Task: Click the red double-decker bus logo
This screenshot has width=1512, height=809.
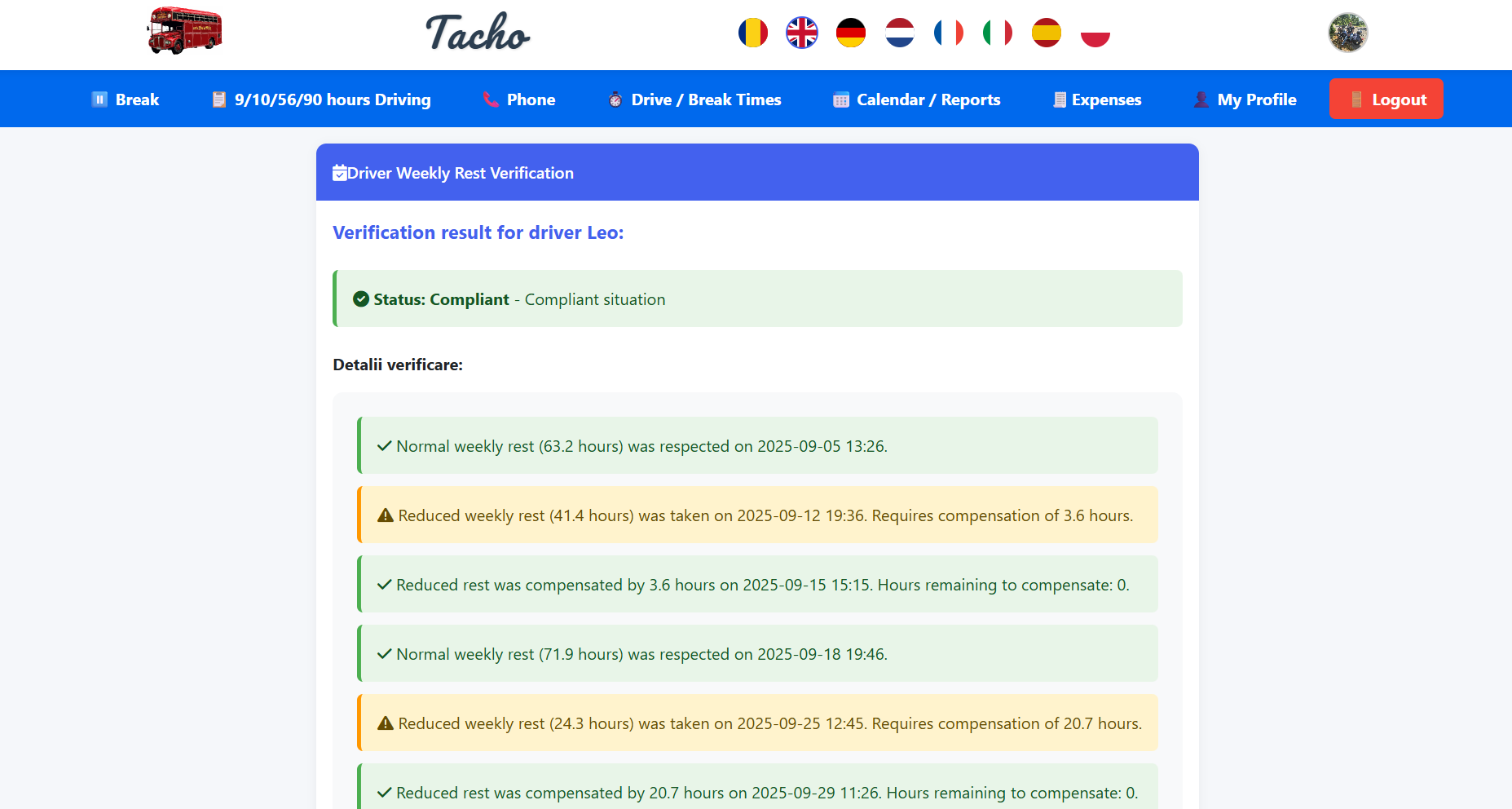Action: pos(184,32)
